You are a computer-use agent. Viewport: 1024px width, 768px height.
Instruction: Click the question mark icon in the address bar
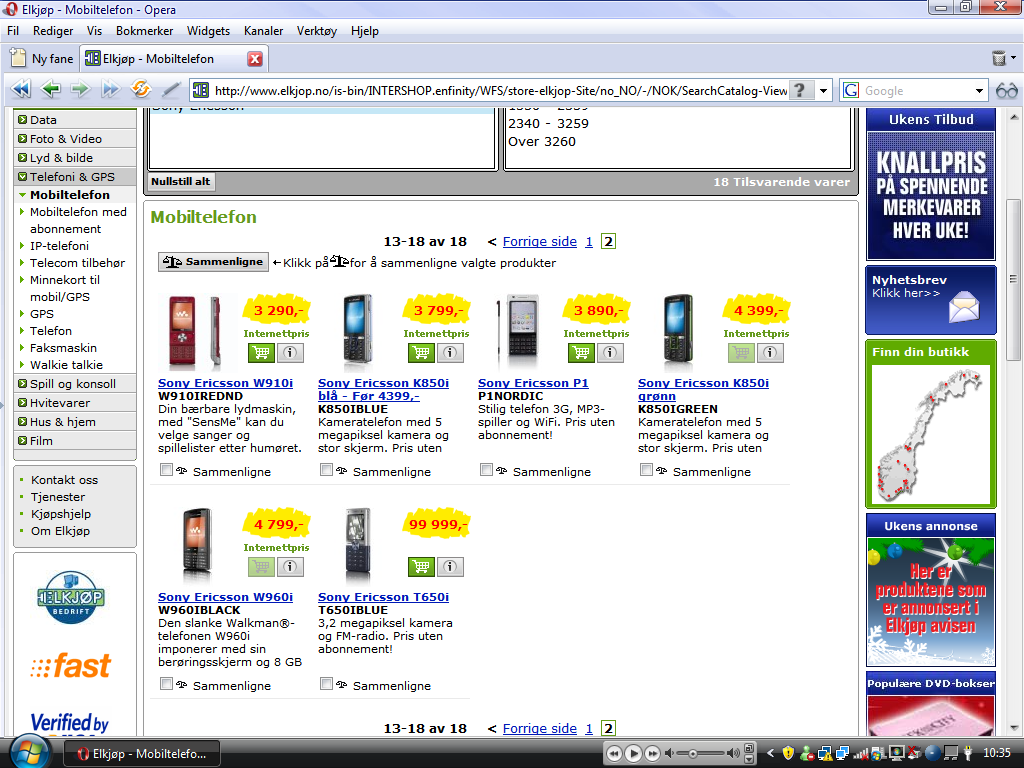tap(800, 90)
